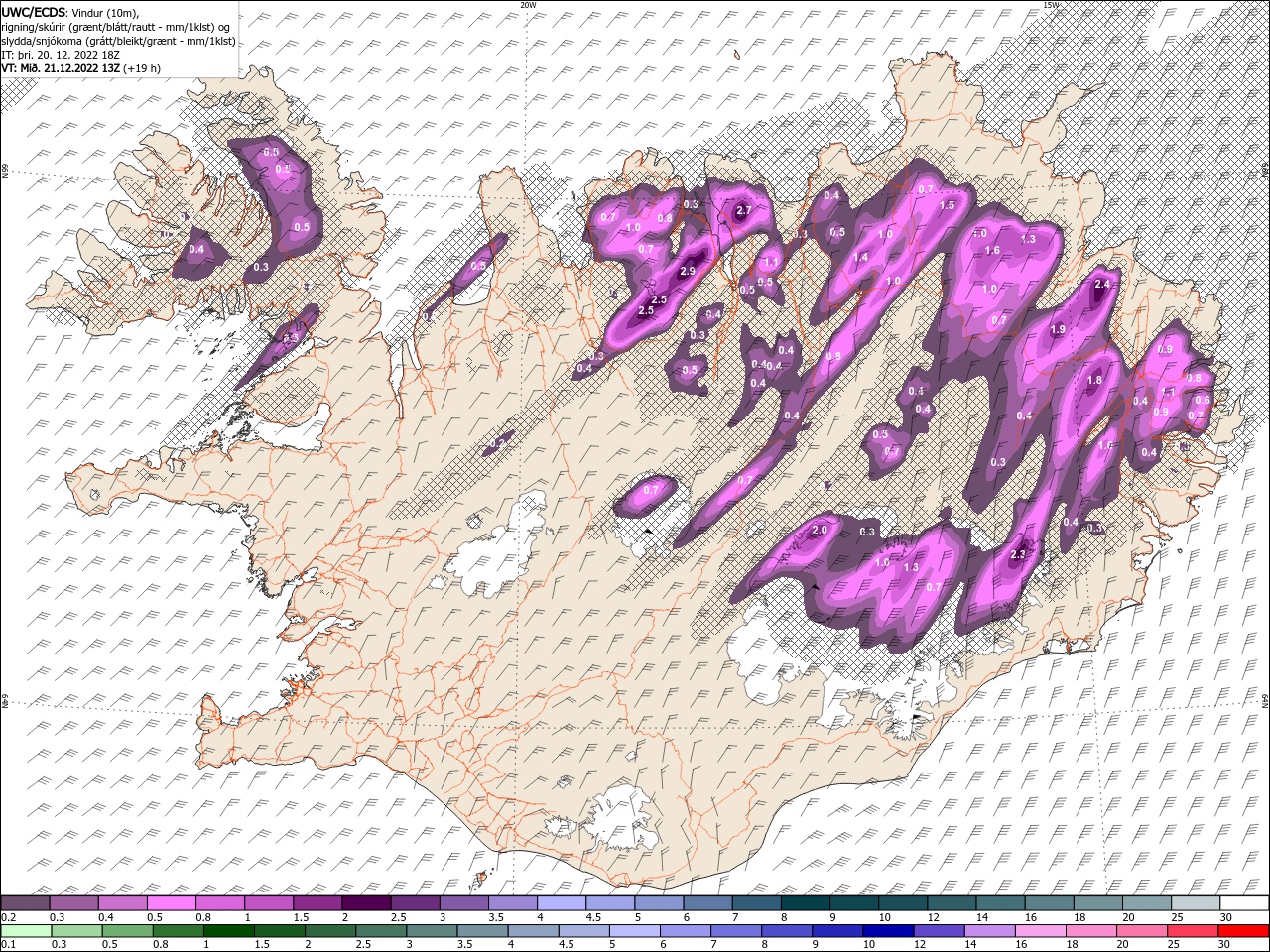The width and height of the screenshot is (1270, 952).
Task: Pick the light pink bottom legend swatch at 16
Action: [1040, 930]
